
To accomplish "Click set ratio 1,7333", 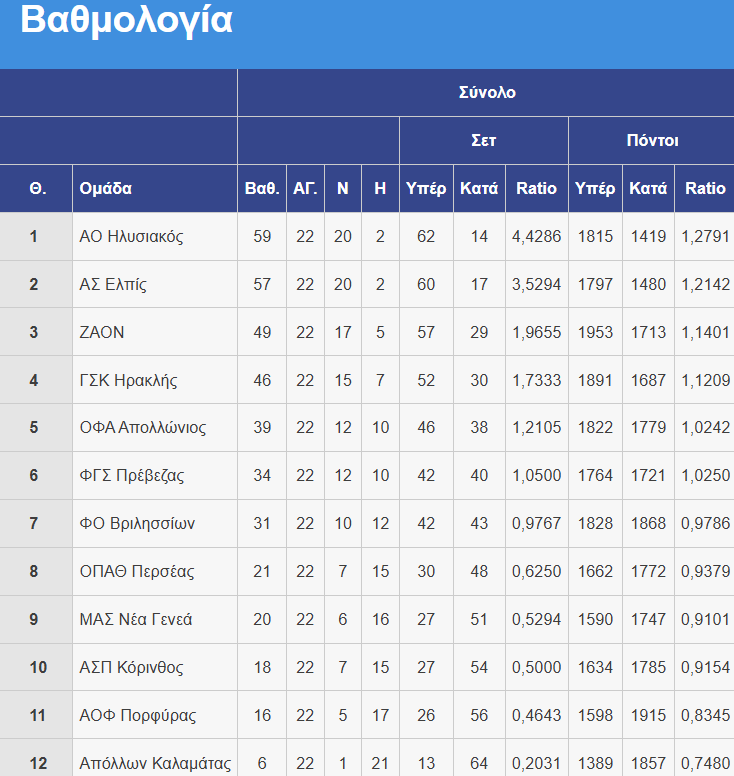I will (x=537, y=380).
